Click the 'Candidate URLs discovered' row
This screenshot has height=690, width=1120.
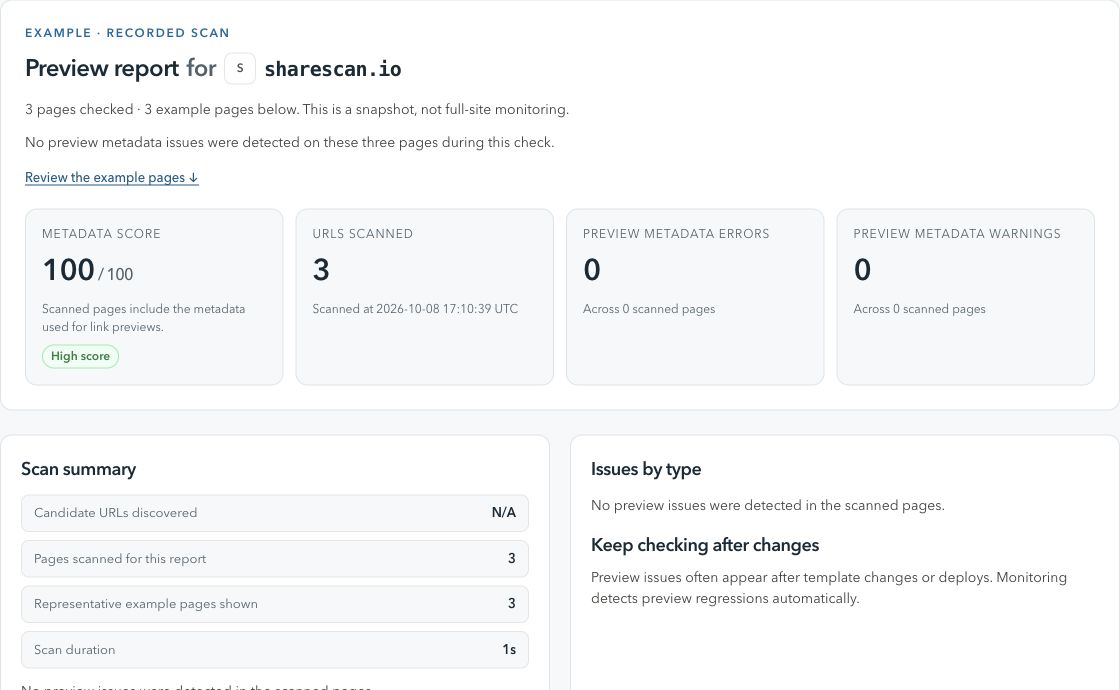[275, 513]
